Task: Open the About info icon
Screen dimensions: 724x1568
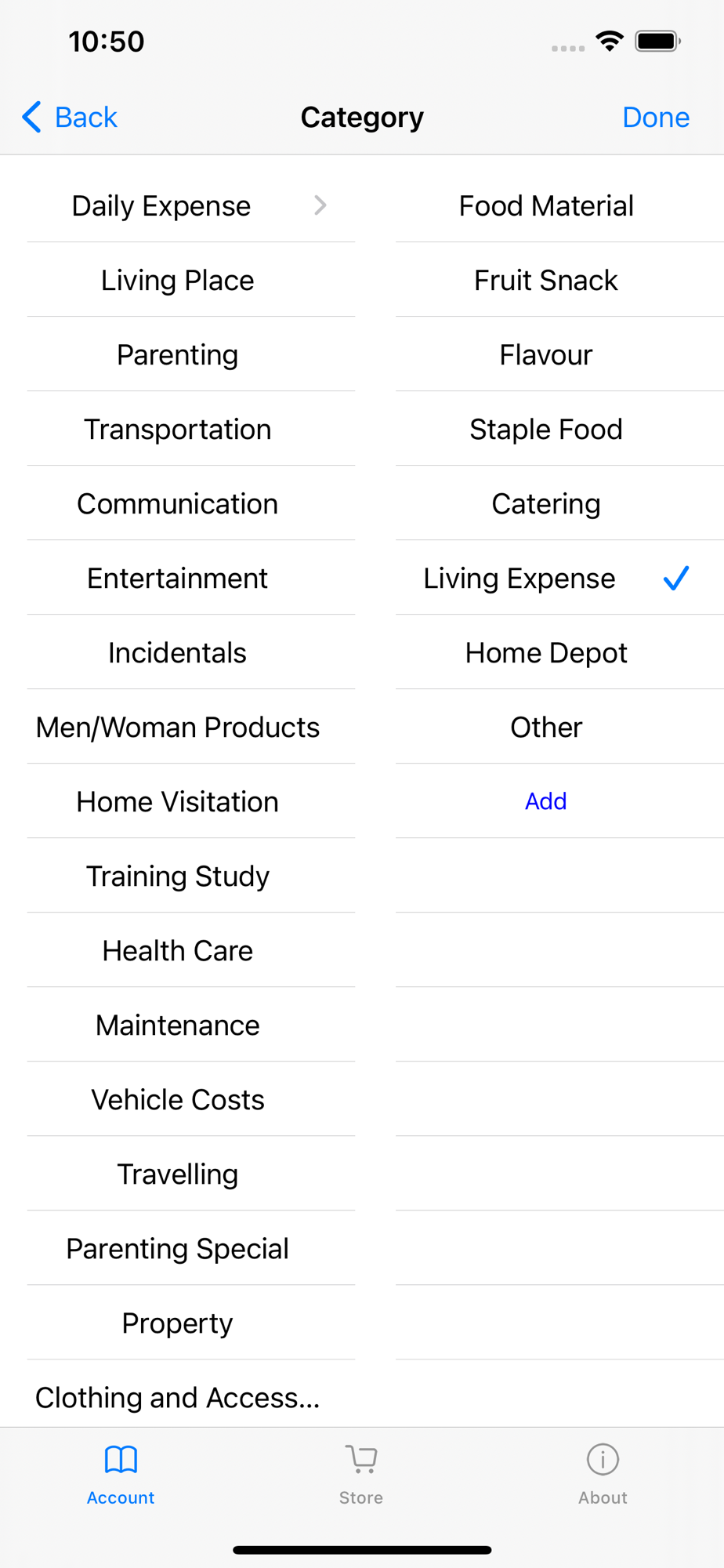Action: [603, 1460]
